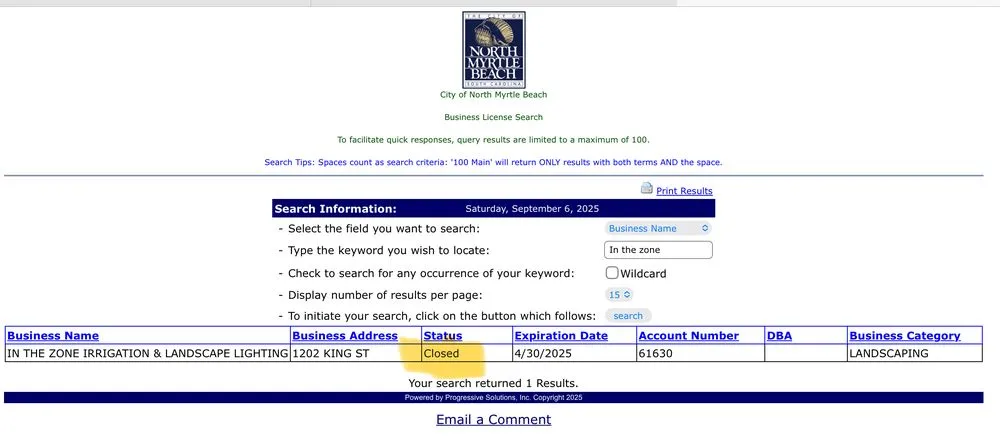Enable the Wildcard checkbox
Image resolution: width=1000 pixels, height=441 pixels.
point(612,273)
